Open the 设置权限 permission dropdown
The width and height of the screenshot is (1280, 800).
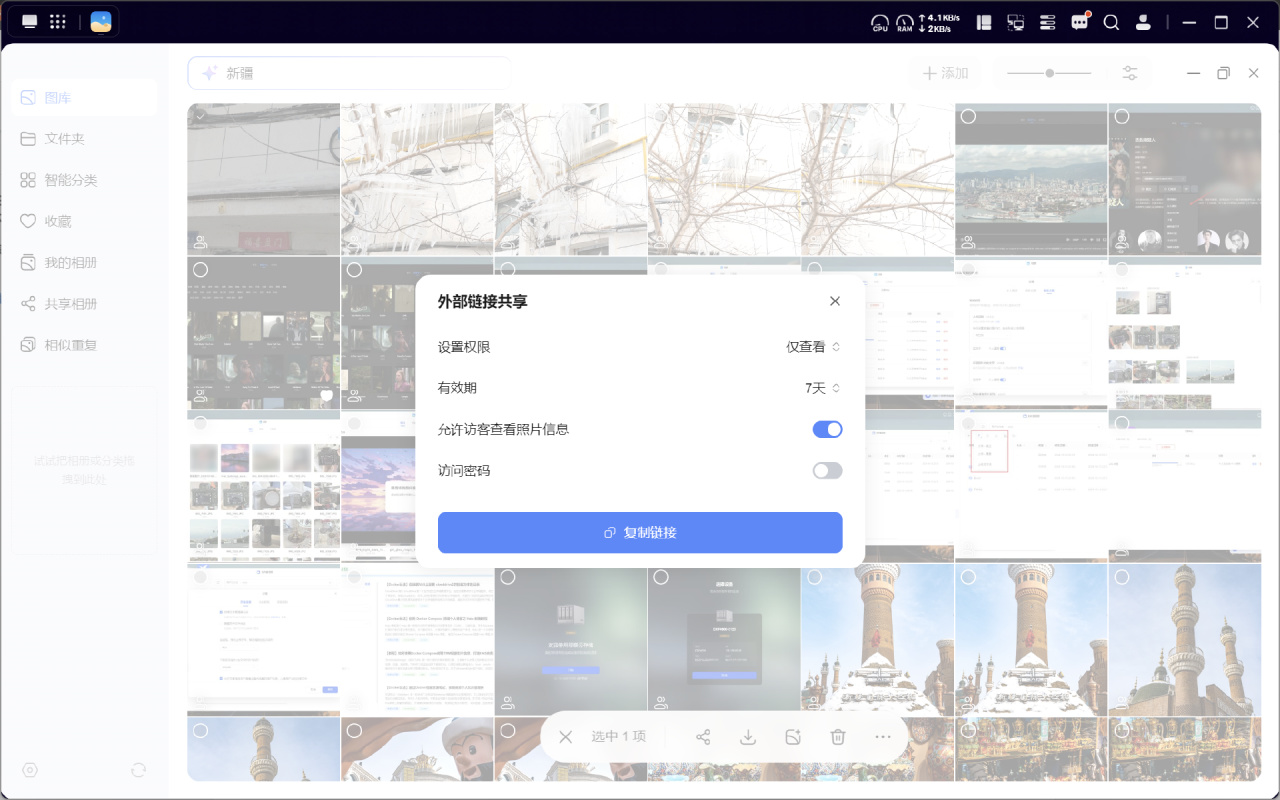[x=813, y=347]
